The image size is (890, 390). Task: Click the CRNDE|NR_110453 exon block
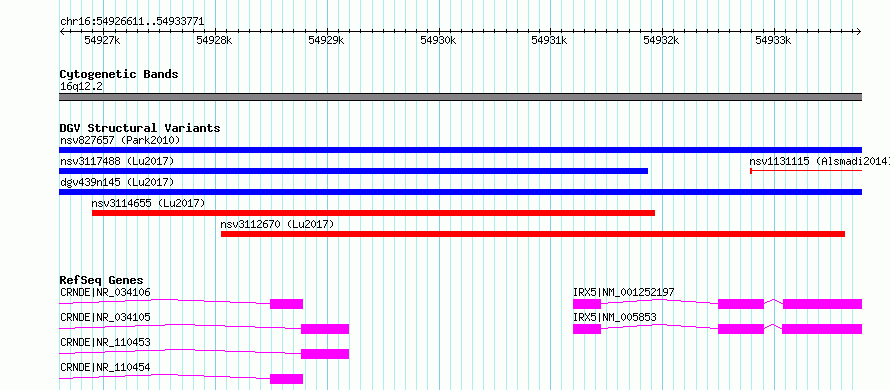325,354
